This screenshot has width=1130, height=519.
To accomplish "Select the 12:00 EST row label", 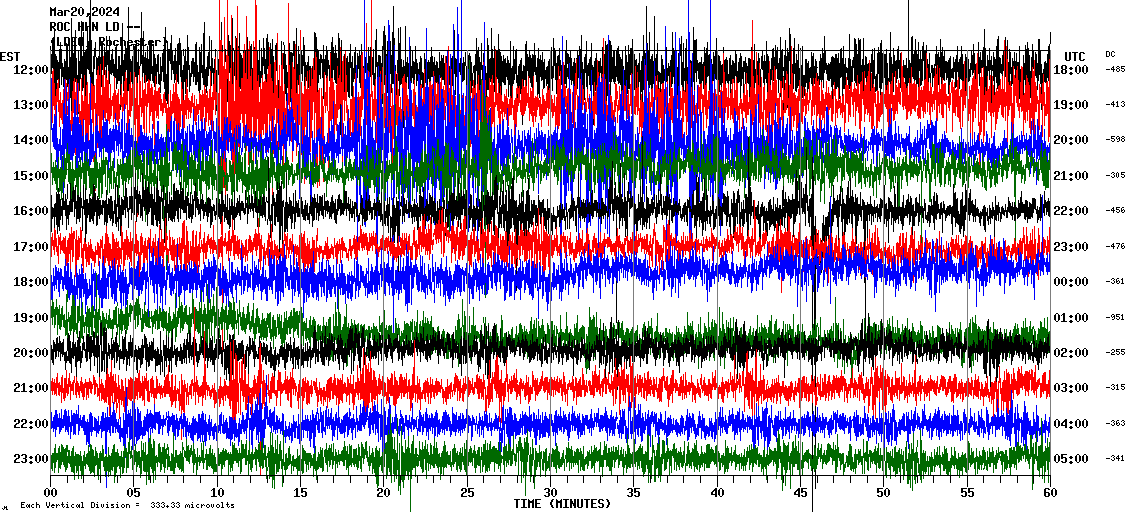I will click(31, 70).
